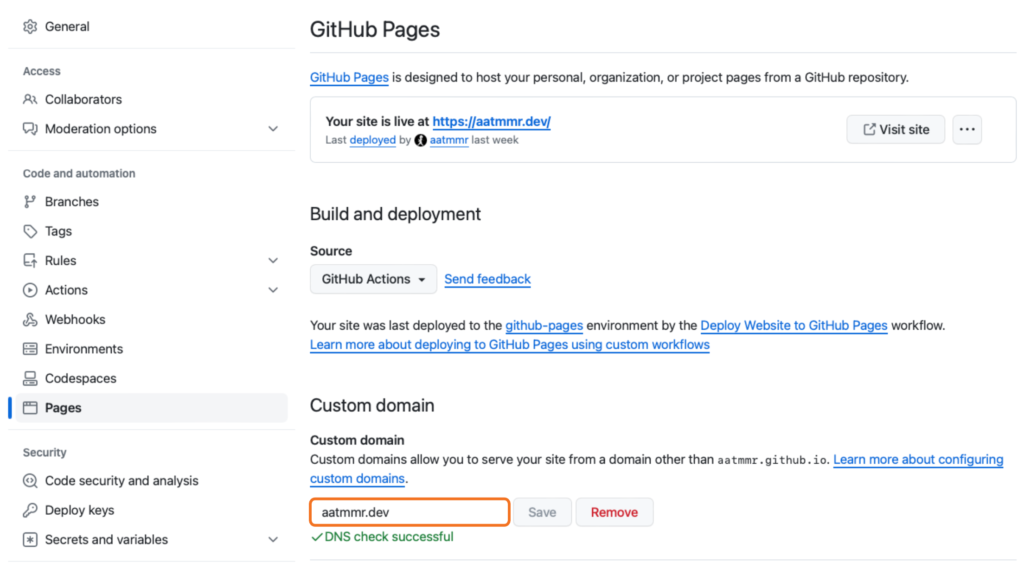
Task: Click the Actions play icon
Action: [30, 290]
